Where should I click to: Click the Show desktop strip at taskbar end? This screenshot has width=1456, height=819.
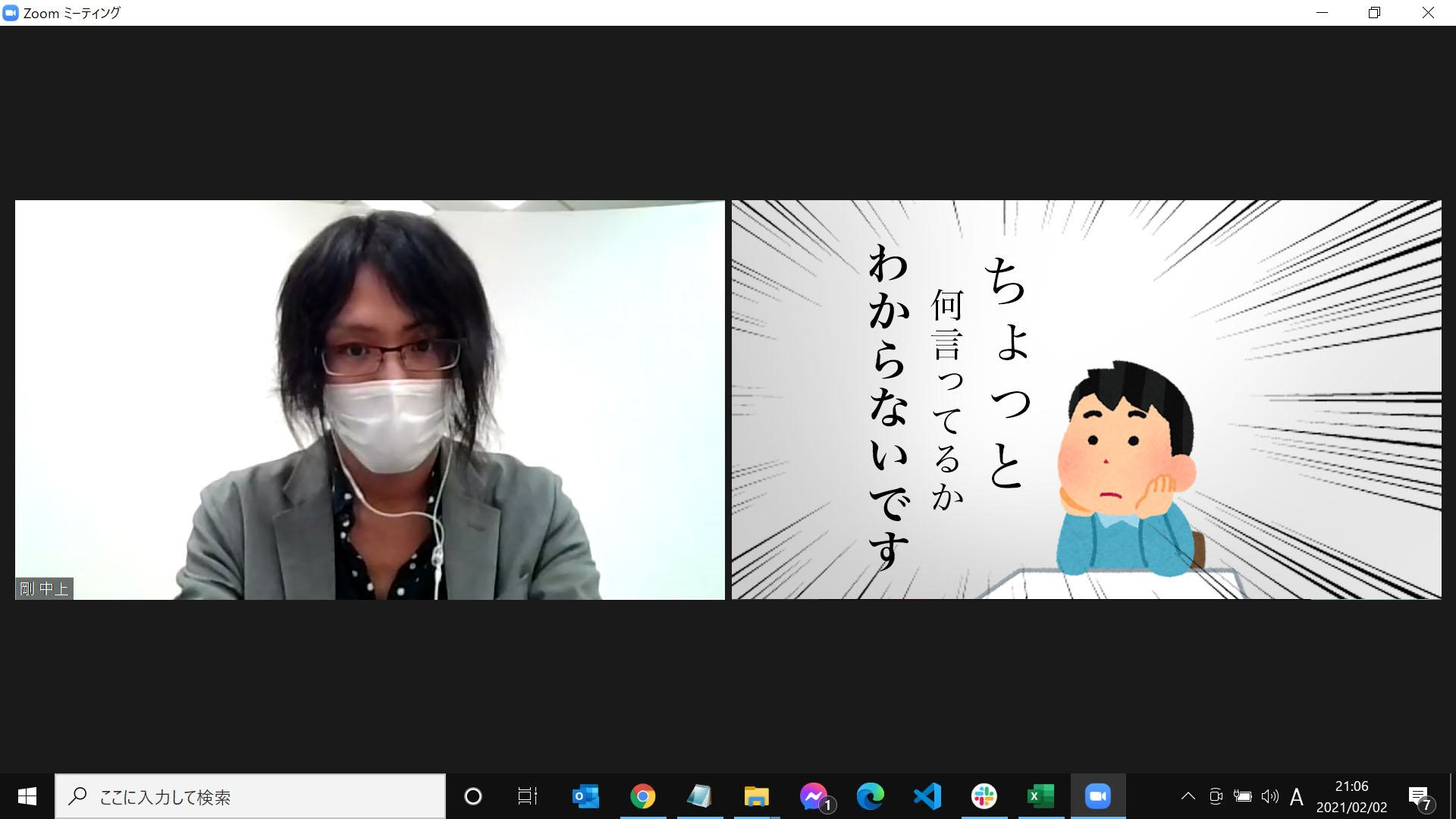1452,796
